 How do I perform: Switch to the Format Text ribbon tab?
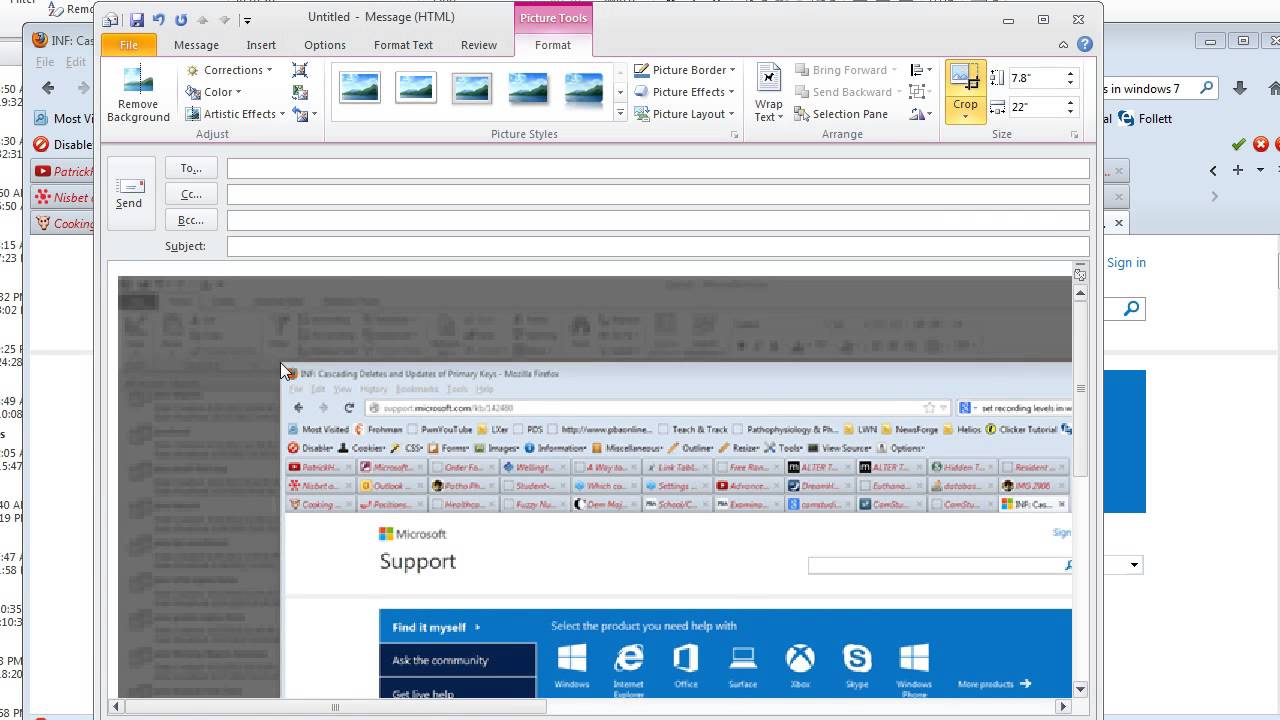pos(403,45)
